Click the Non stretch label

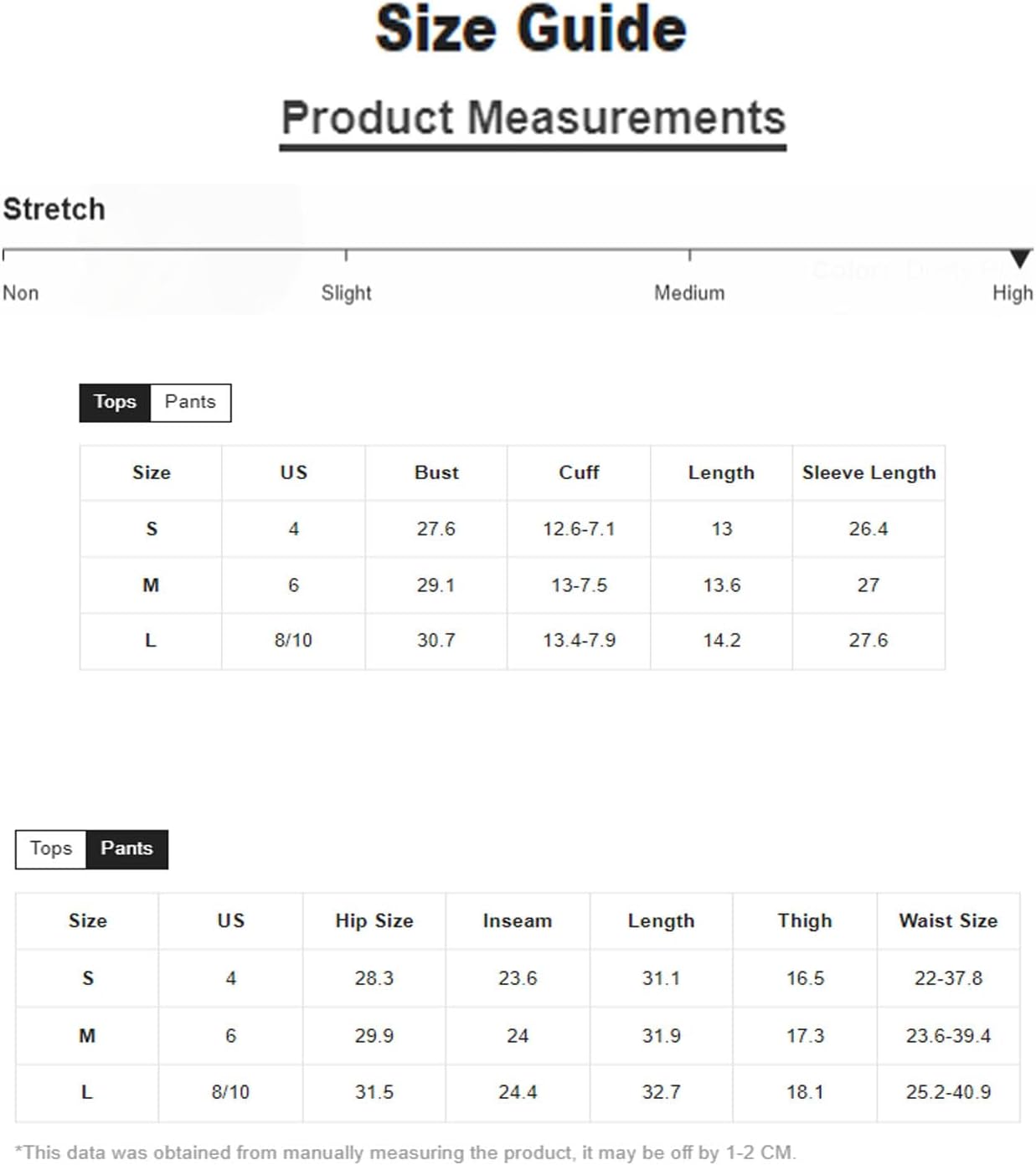(21, 293)
